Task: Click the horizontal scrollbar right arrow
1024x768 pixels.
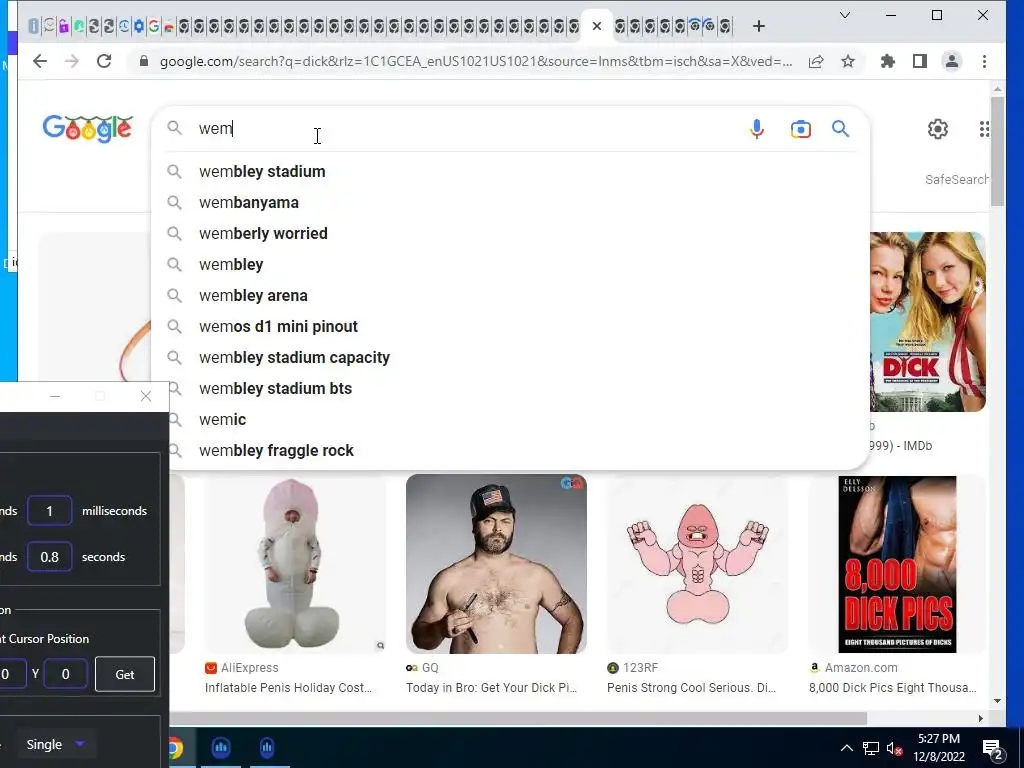Action: pyautogui.click(x=981, y=718)
